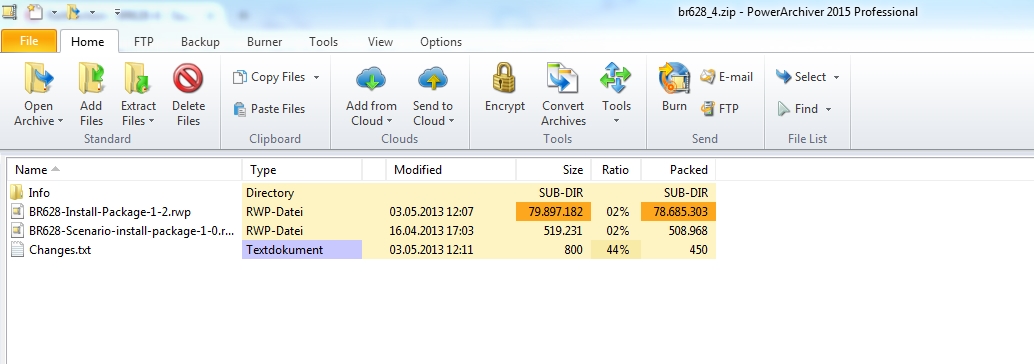The height and width of the screenshot is (364, 1034).
Task: Click the Select icon in File List
Action: point(783,76)
